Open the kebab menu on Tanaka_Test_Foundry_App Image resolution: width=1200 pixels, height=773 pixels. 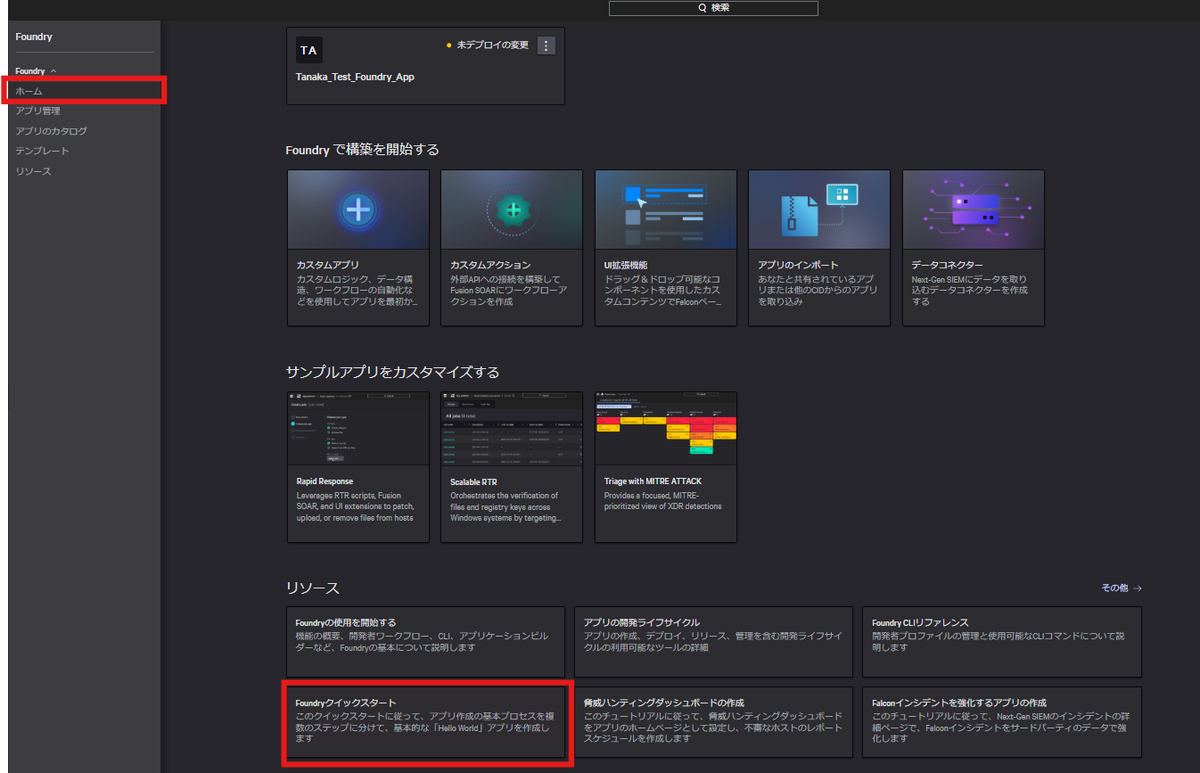tap(545, 44)
